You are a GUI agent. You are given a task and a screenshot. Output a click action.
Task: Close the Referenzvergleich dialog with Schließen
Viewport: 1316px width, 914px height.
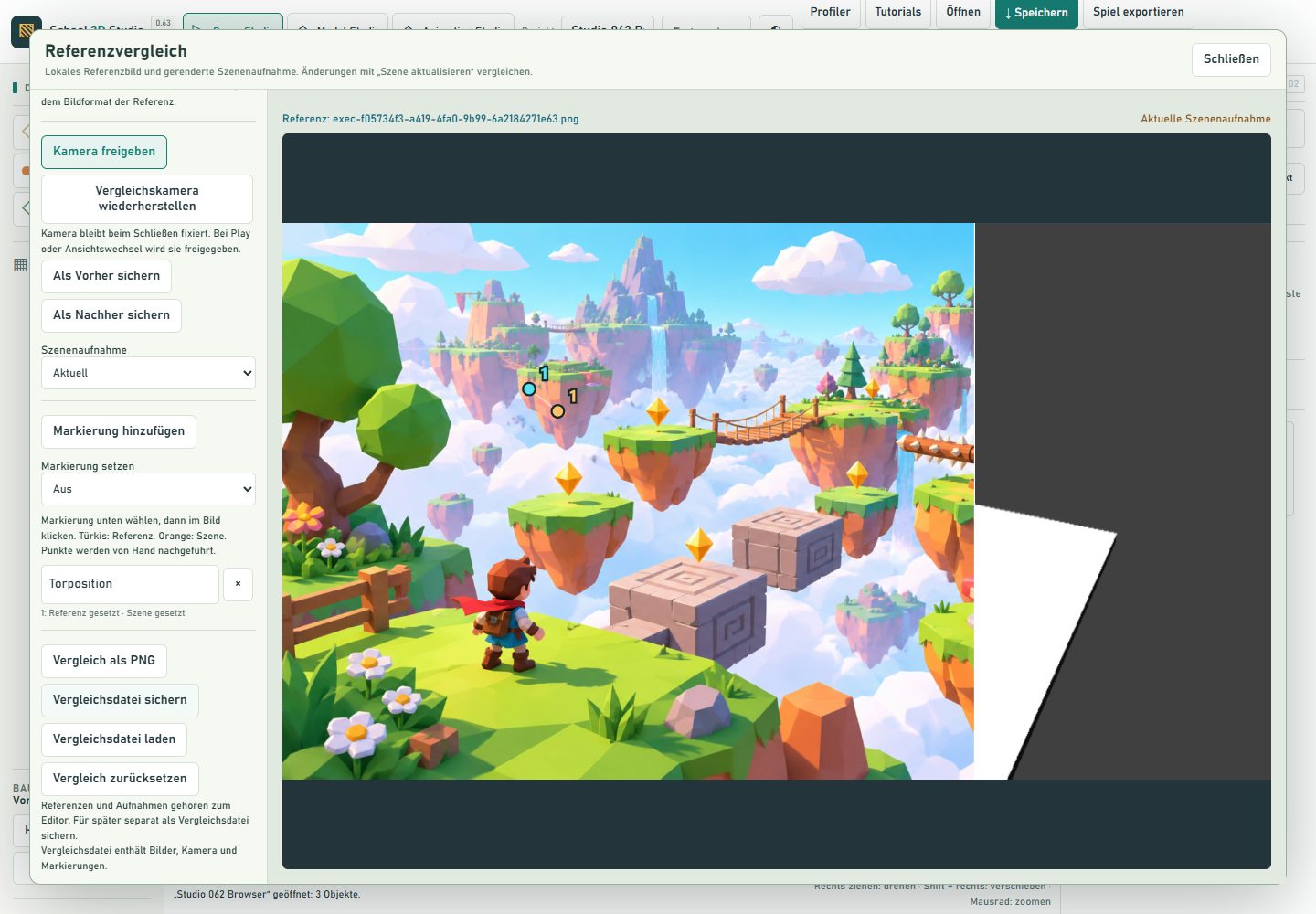[x=1231, y=59]
